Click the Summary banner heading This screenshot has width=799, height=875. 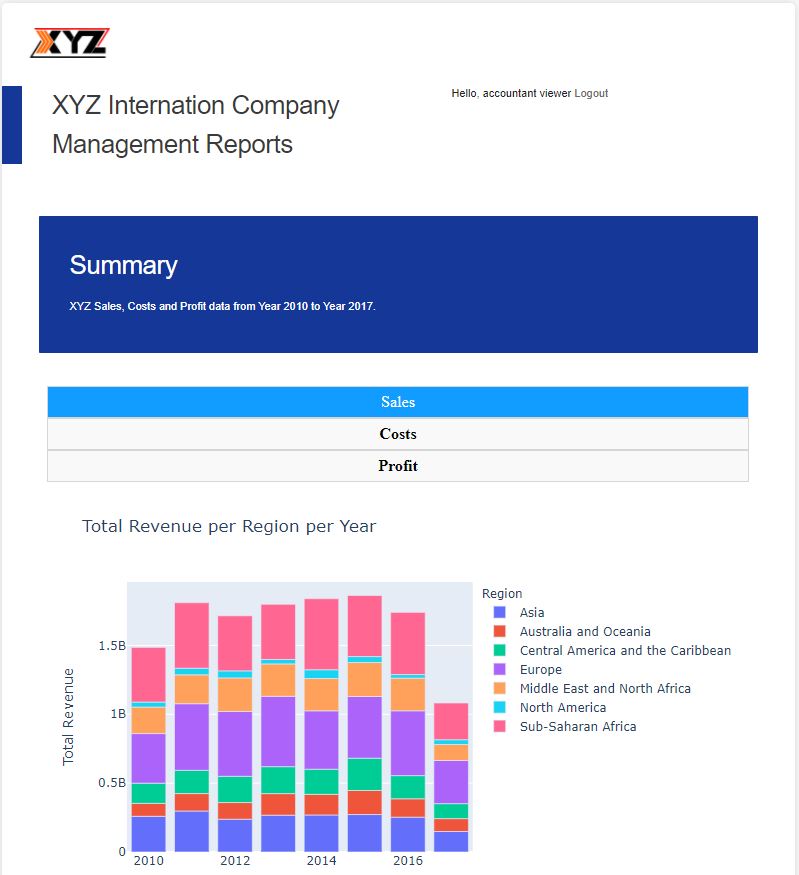123,265
